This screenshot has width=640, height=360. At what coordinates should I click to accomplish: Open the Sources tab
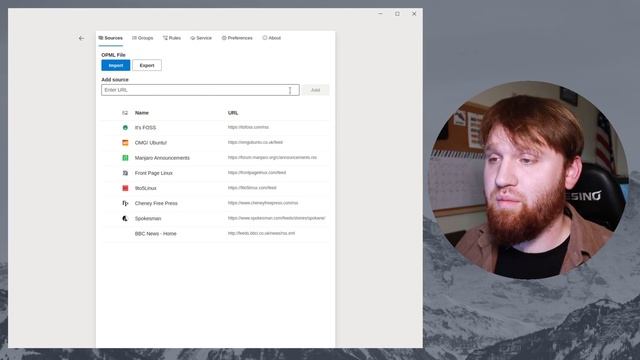[x=111, y=38]
